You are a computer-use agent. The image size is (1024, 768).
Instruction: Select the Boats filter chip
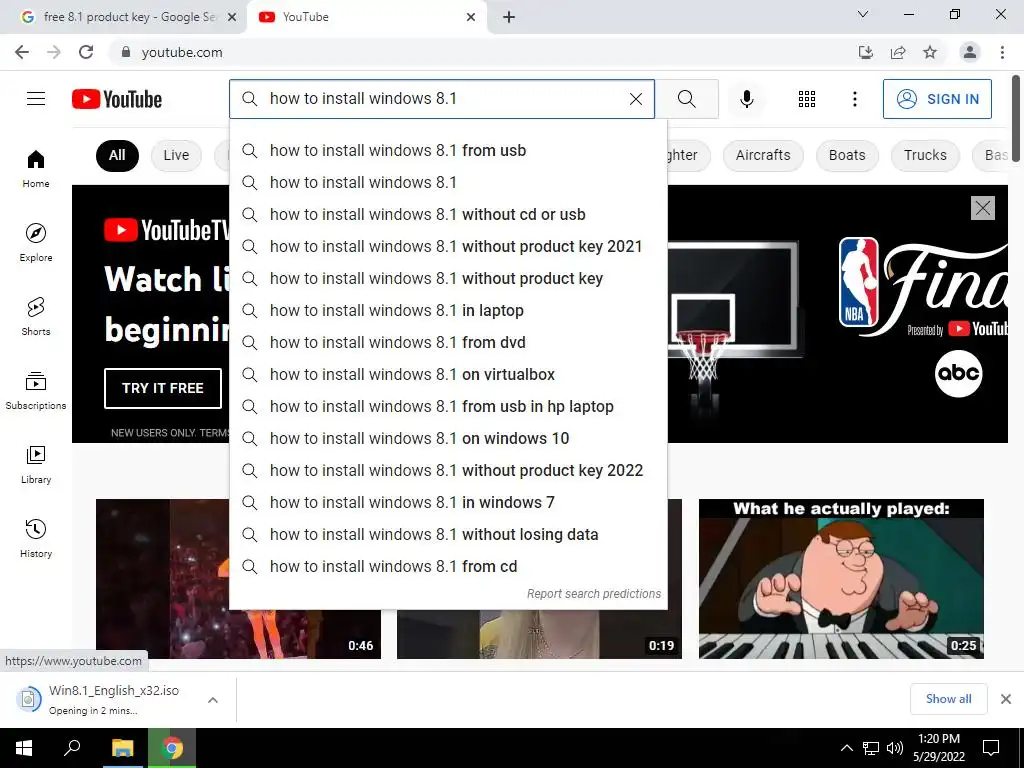coord(847,155)
